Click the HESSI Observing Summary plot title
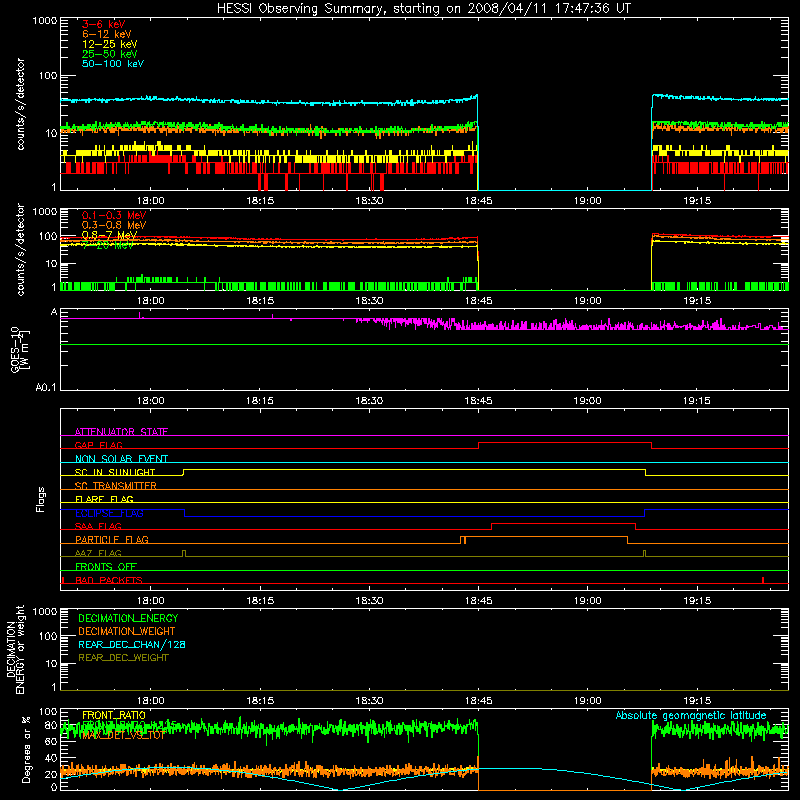 click(x=424, y=9)
